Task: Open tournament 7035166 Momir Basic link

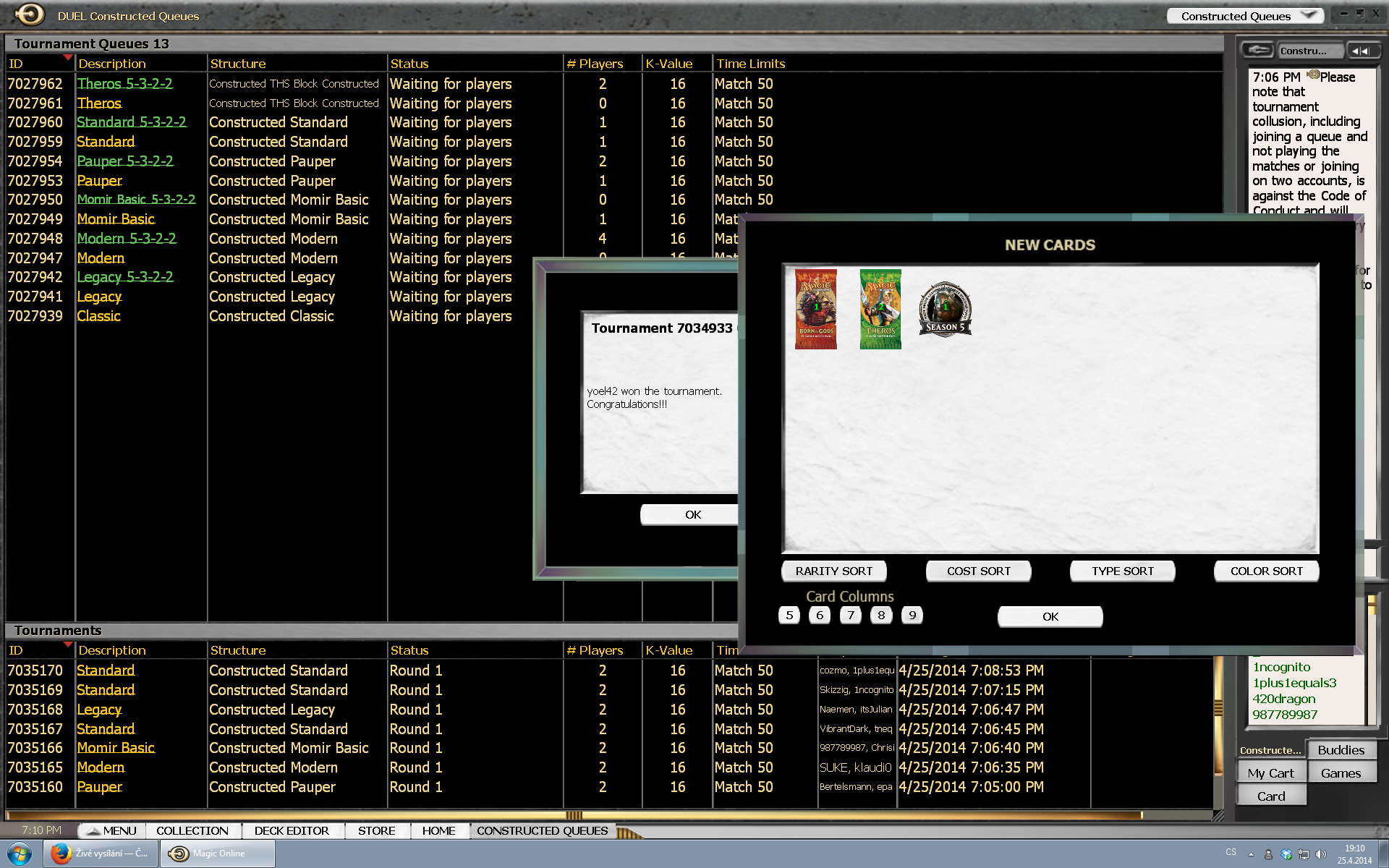Action: pyautogui.click(x=116, y=748)
